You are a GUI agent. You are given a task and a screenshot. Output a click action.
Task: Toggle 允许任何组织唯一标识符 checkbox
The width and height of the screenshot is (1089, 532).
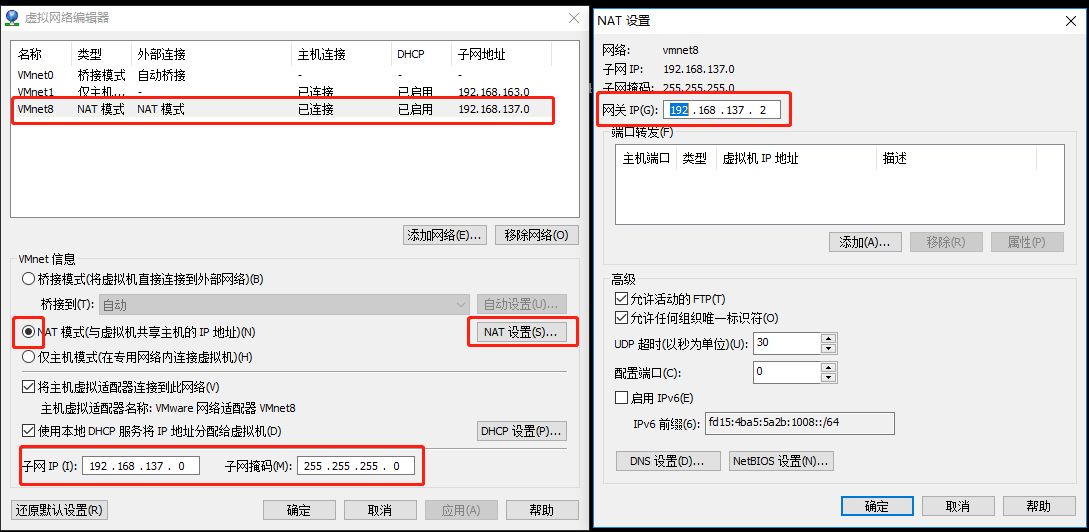pos(621,318)
